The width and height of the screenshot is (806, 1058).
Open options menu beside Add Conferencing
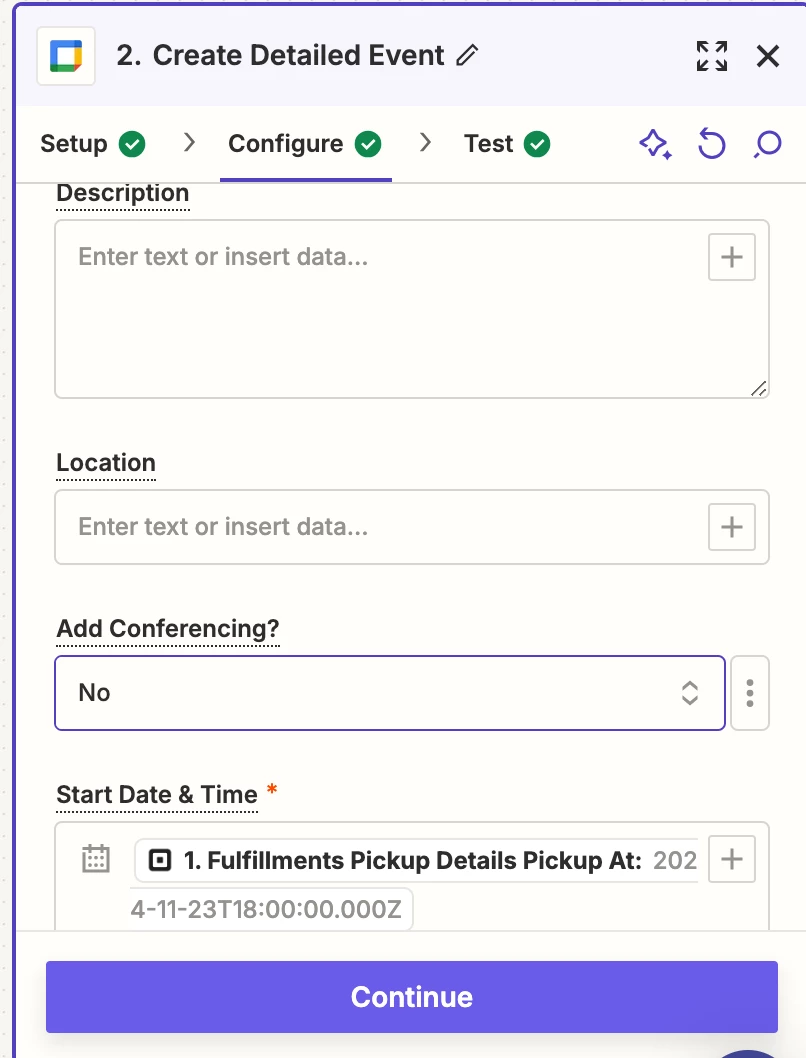pyautogui.click(x=750, y=693)
